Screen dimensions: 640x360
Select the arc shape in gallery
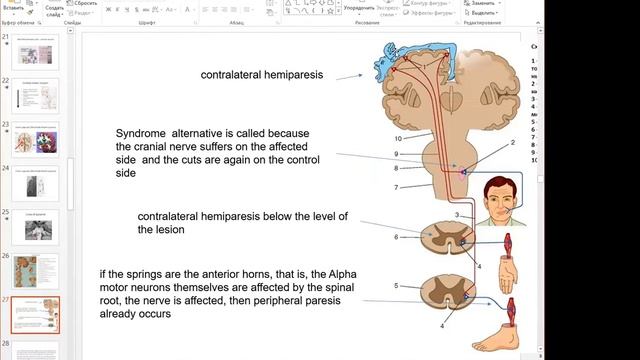tap(297, 11)
